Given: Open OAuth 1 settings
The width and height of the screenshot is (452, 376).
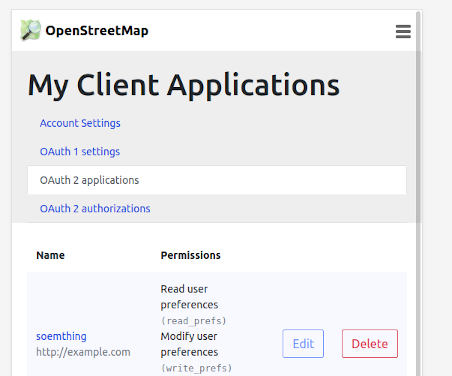Looking at the screenshot, I should click(80, 152).
